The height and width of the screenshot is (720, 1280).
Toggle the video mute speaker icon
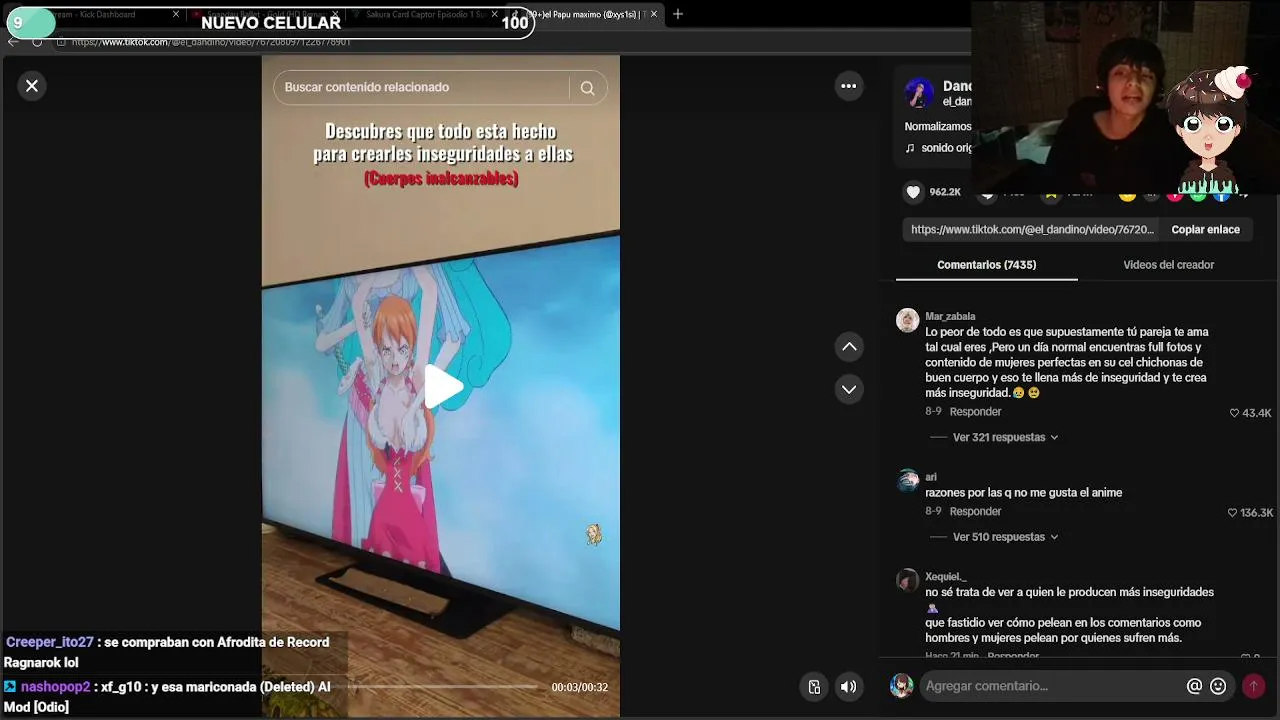[848, 687]
